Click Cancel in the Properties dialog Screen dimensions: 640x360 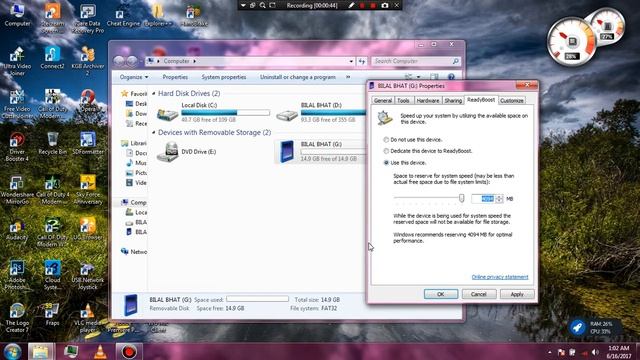tap(479, 294)
